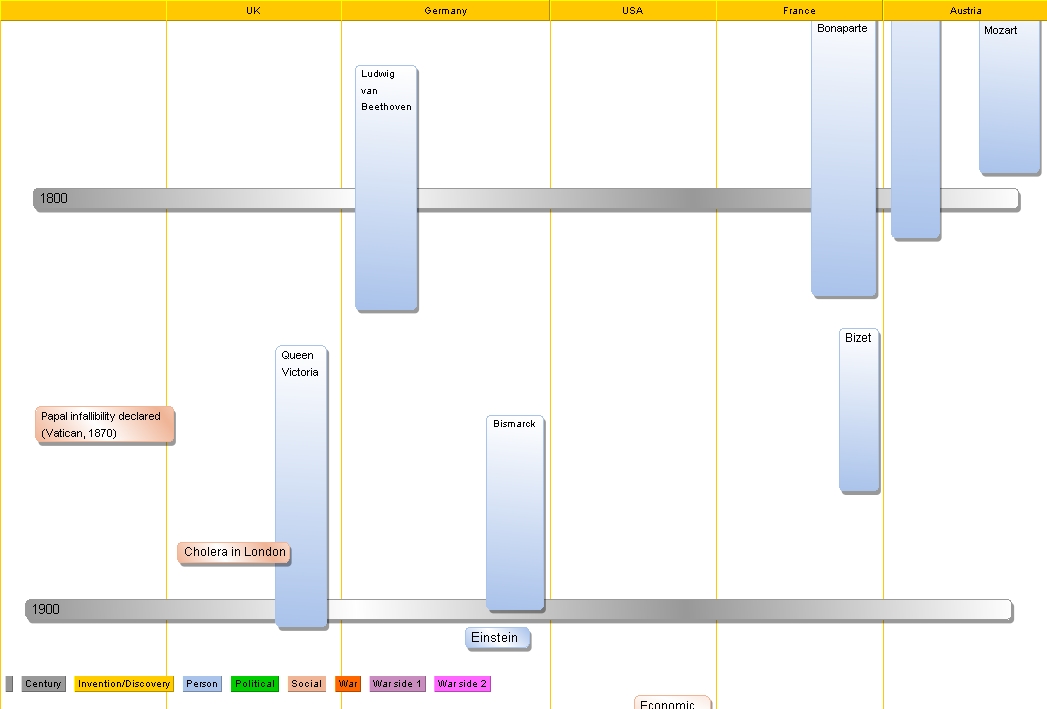Click the Person legend item
The height and width of the screenshot is (709, 1047).
(x=202, y=684)
